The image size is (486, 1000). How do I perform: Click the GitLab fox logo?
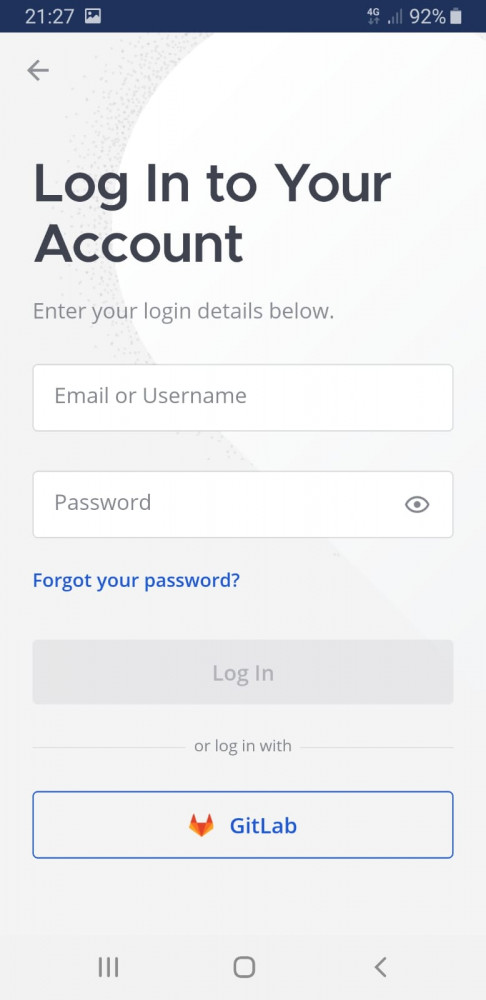(201, 825)
